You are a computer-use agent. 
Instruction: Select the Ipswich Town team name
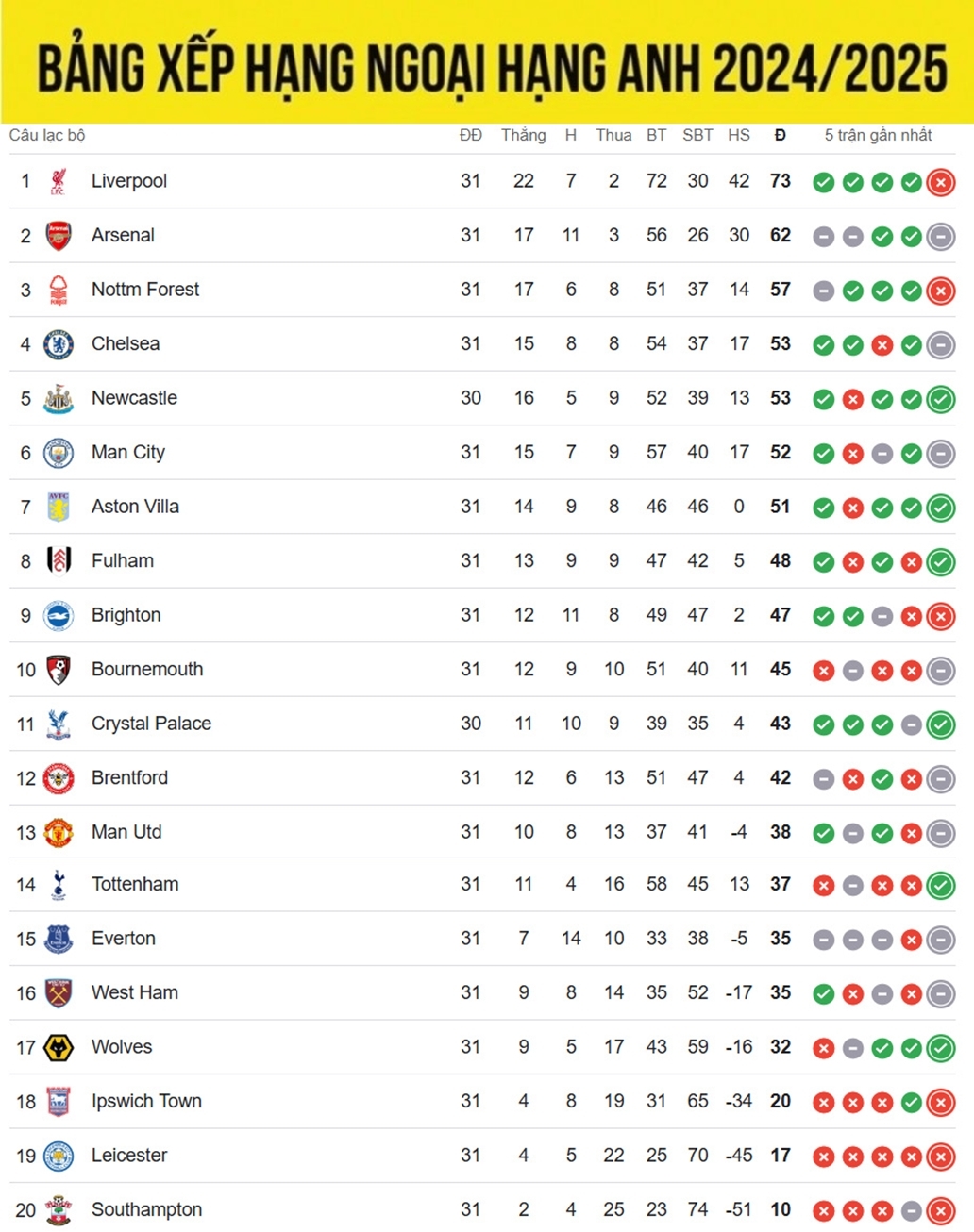146,1101
